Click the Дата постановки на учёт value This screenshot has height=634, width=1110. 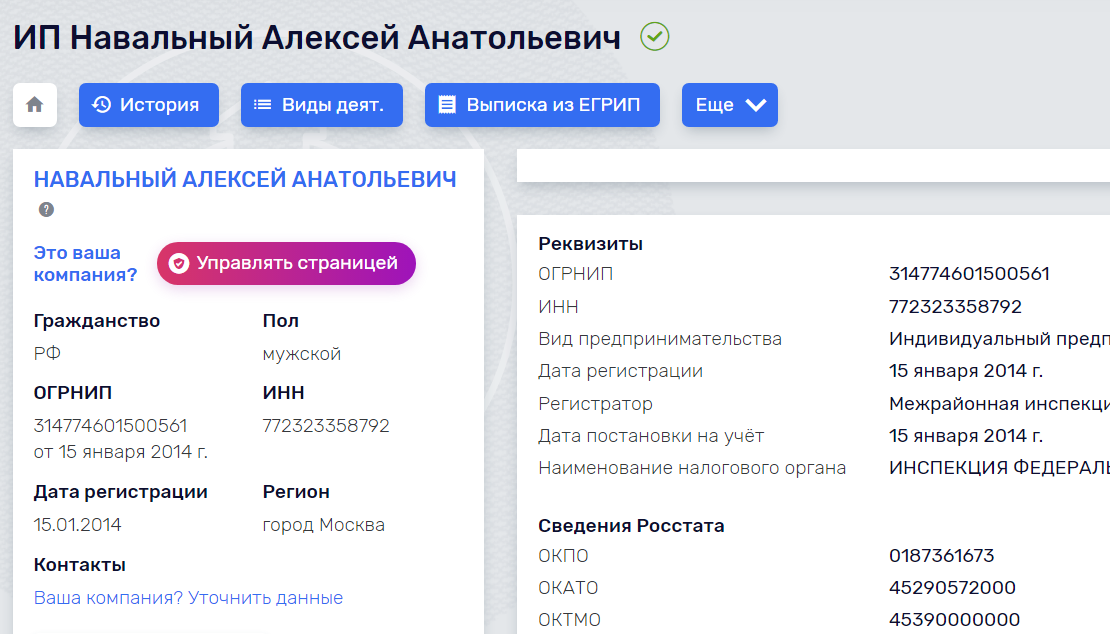[x=966, y=436]
